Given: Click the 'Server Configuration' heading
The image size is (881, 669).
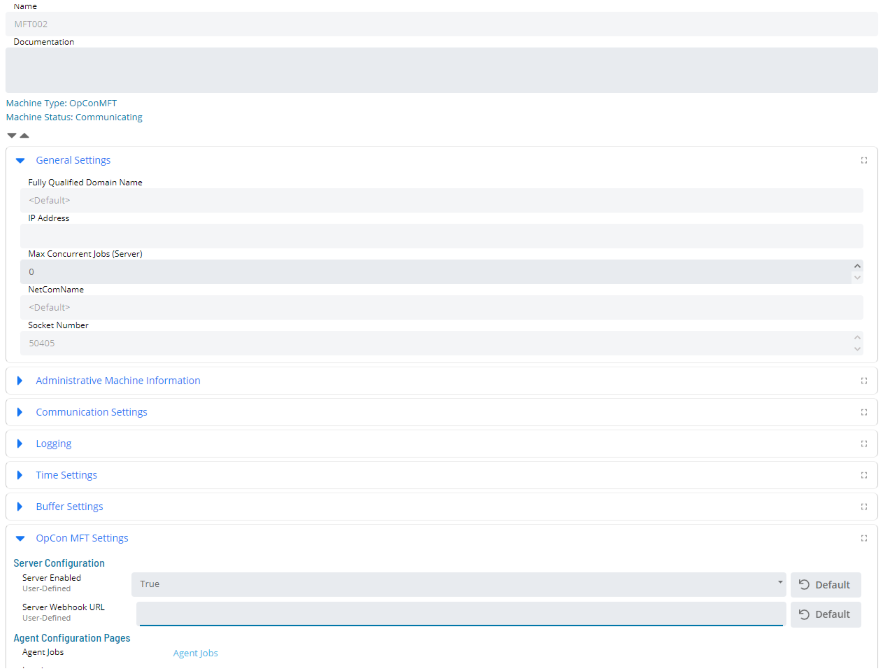Looking at the screenshot, I should [59, 563].
